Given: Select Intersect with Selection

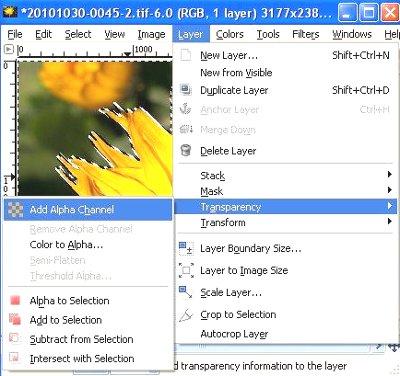Looking at the screenshot, I should (88, 358).
